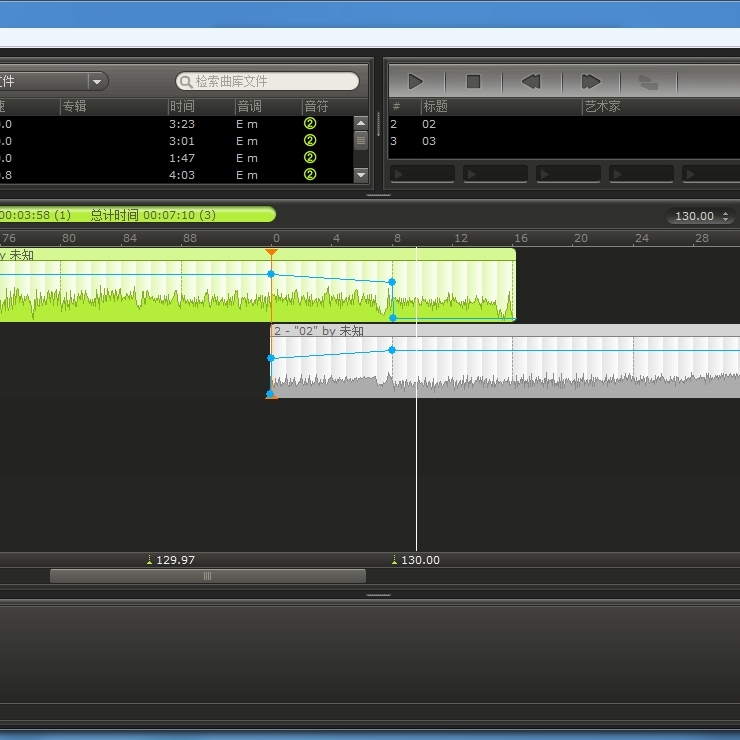740x740 pixels.
Task: Click the library list scroll-down arrow
Action: pyautogui.click(x=361, y=175)
